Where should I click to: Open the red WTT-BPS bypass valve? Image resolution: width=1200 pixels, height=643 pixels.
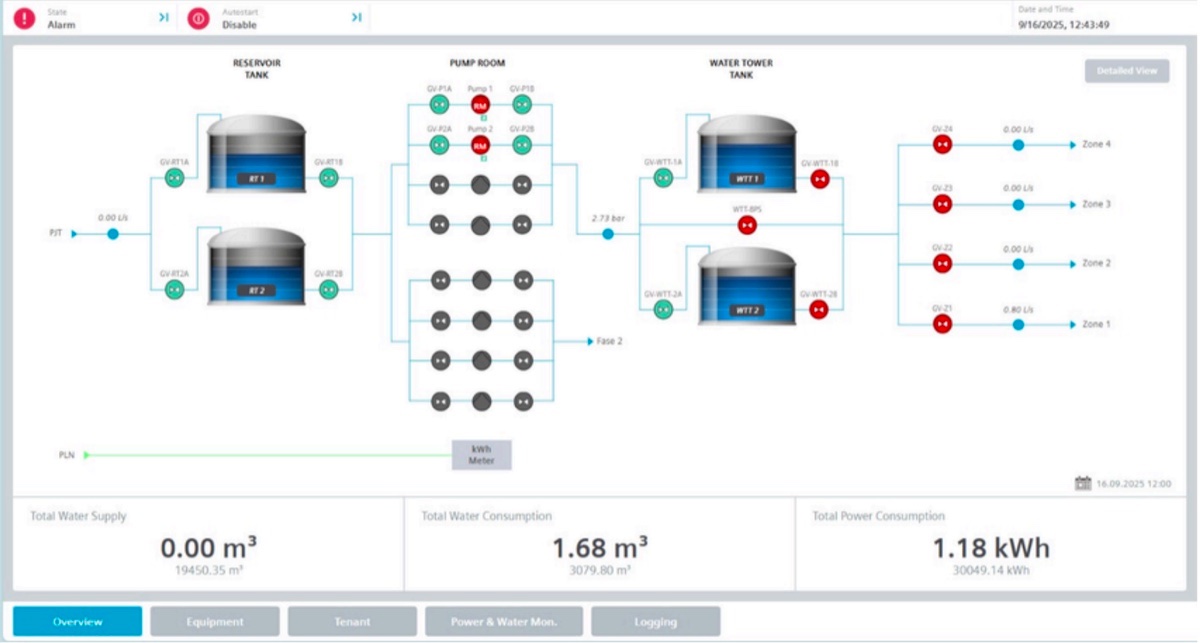(747, 226)
